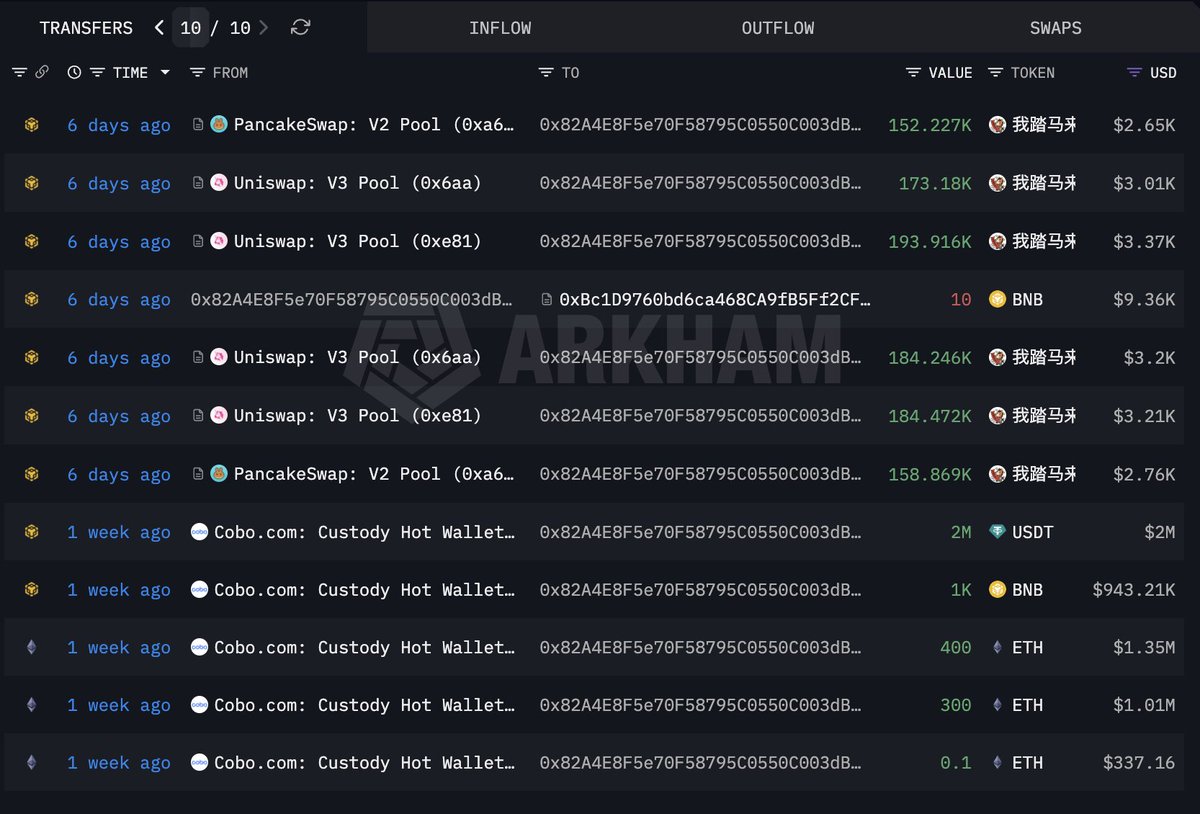This screenshot has height=814, width=1200.
Task: Click Cobo.com logo in 2M USDT row
Action: [x=199, y=532]
